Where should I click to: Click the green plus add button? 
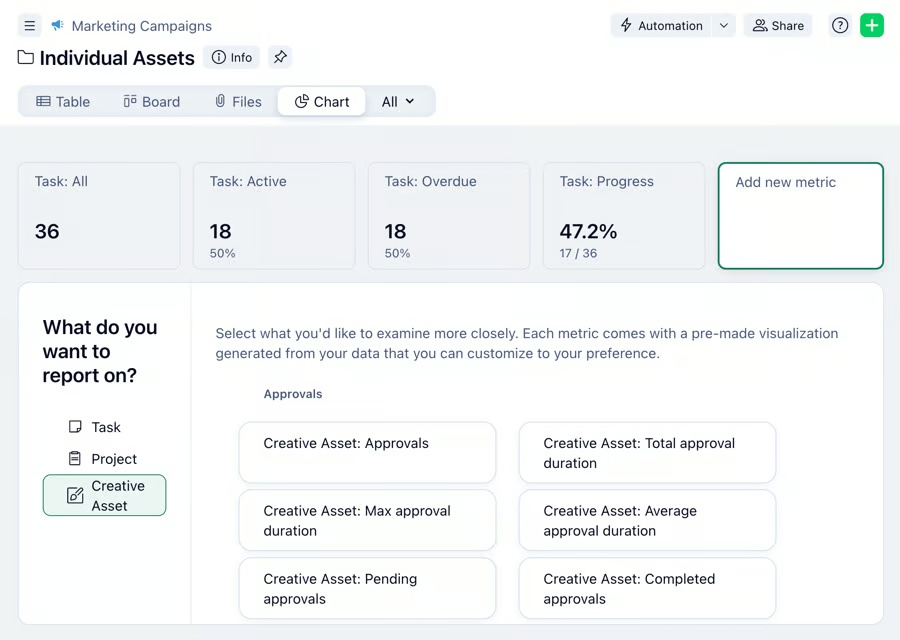pos(872,26)
